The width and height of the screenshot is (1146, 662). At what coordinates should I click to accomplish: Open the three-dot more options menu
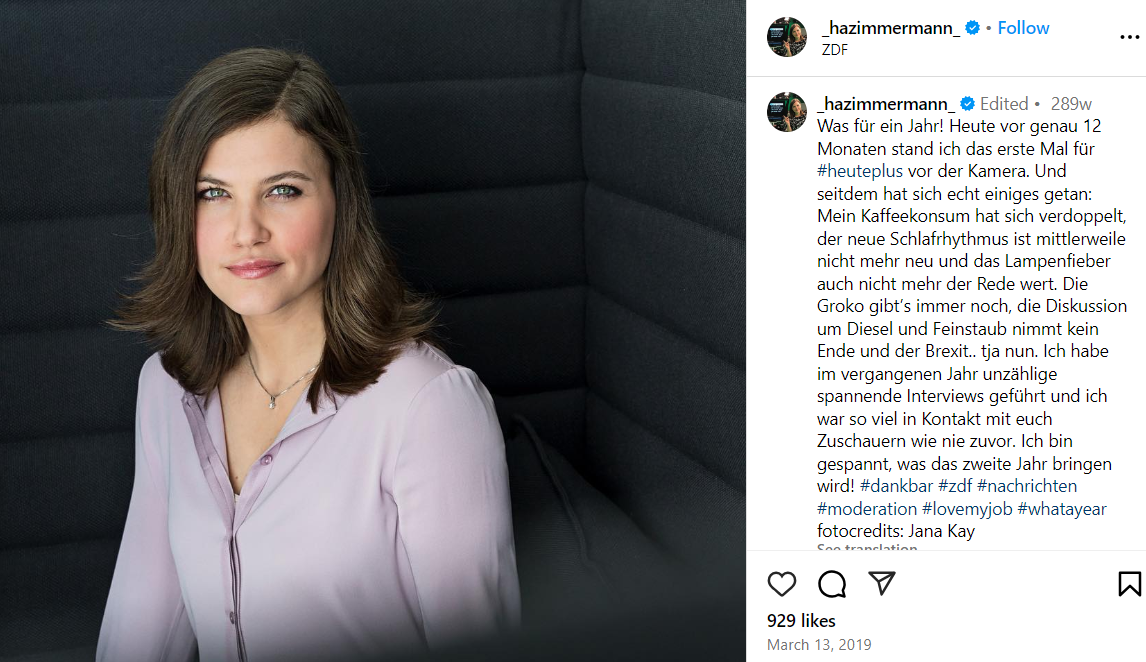pos(1129,37)
